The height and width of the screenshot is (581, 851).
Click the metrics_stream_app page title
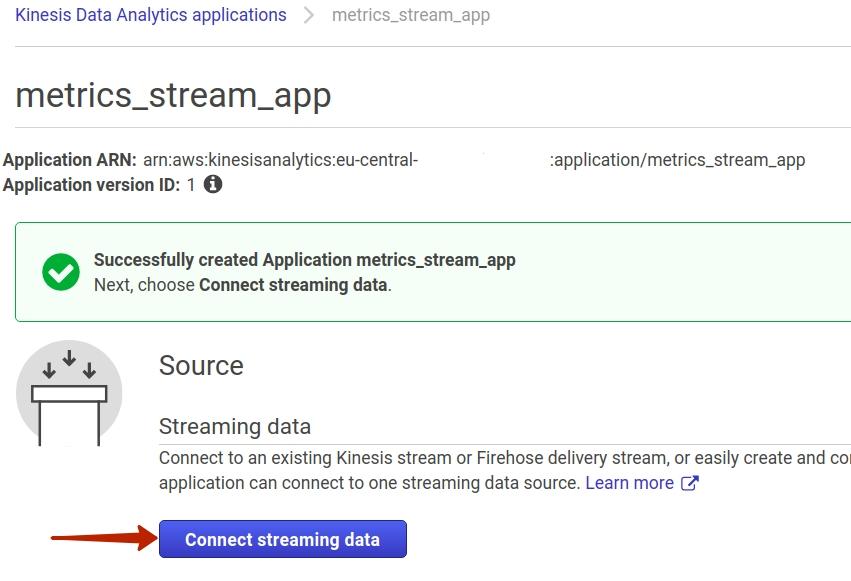[173, 95]
